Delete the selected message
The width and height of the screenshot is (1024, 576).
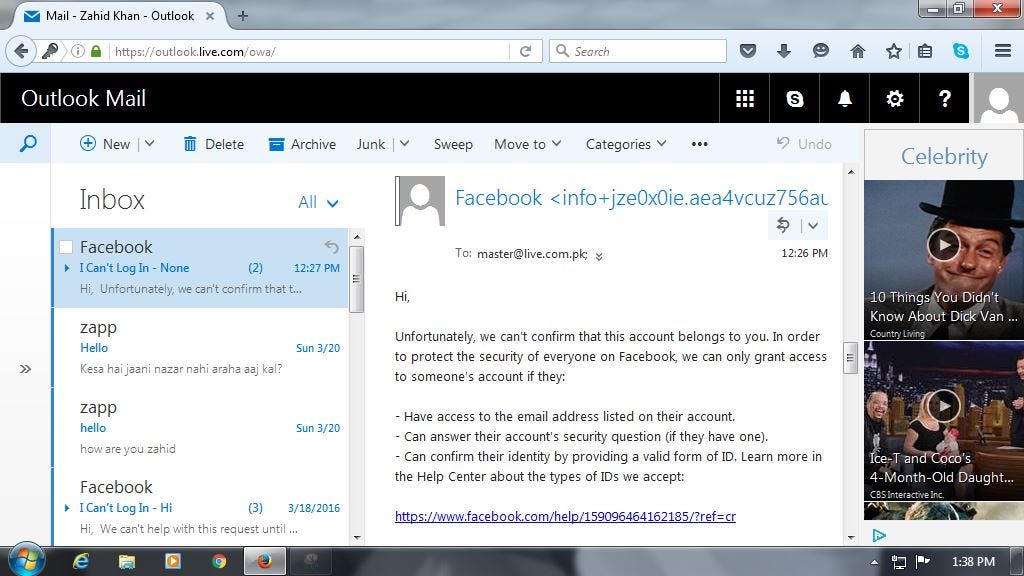point(214,144)
